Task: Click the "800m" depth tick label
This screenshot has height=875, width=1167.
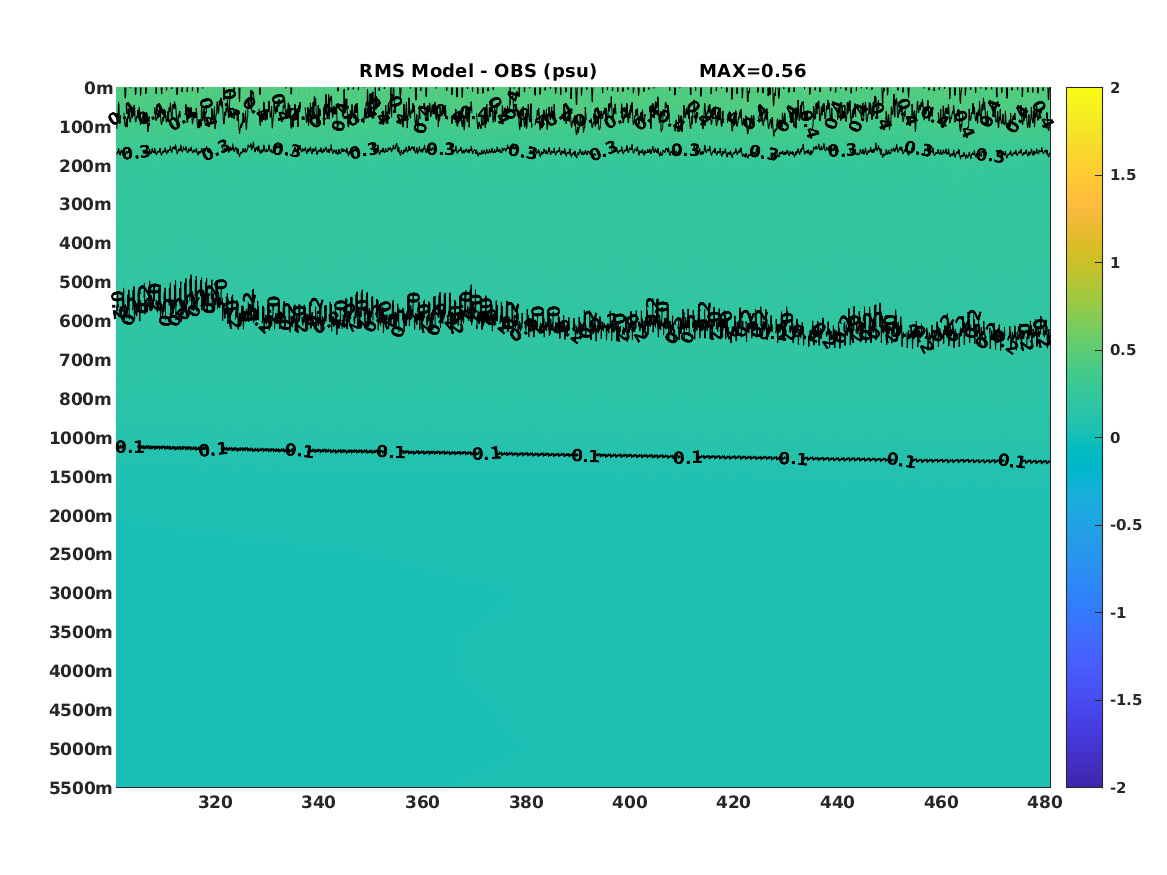Action: (86, 400)
